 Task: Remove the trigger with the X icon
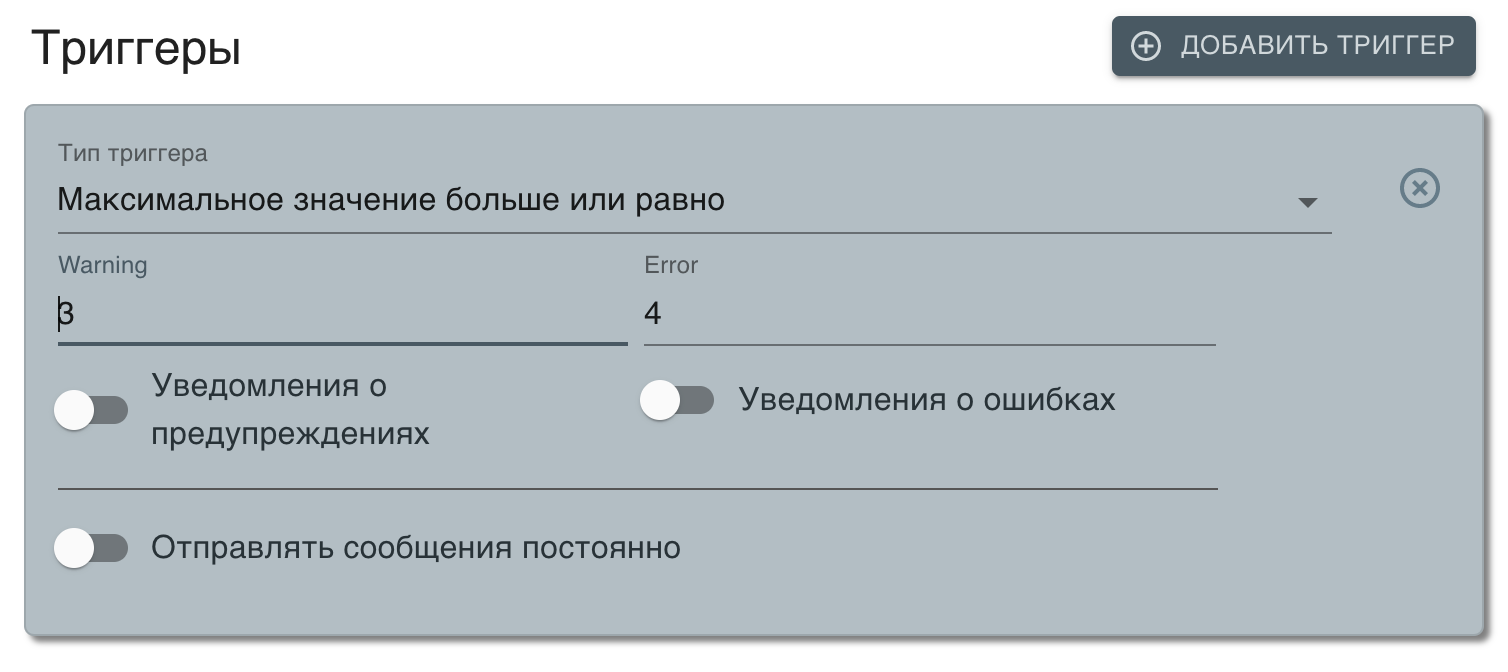[1419, 188]
